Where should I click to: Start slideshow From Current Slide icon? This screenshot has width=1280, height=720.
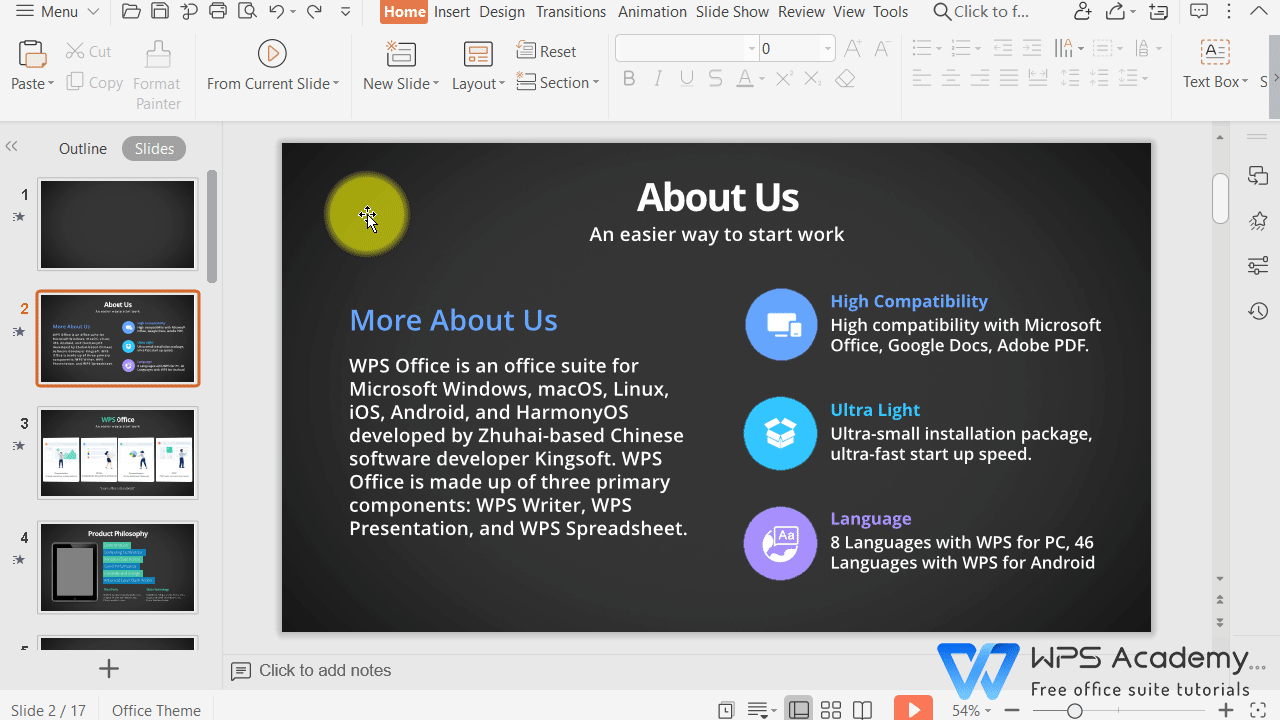pos(272,54)
